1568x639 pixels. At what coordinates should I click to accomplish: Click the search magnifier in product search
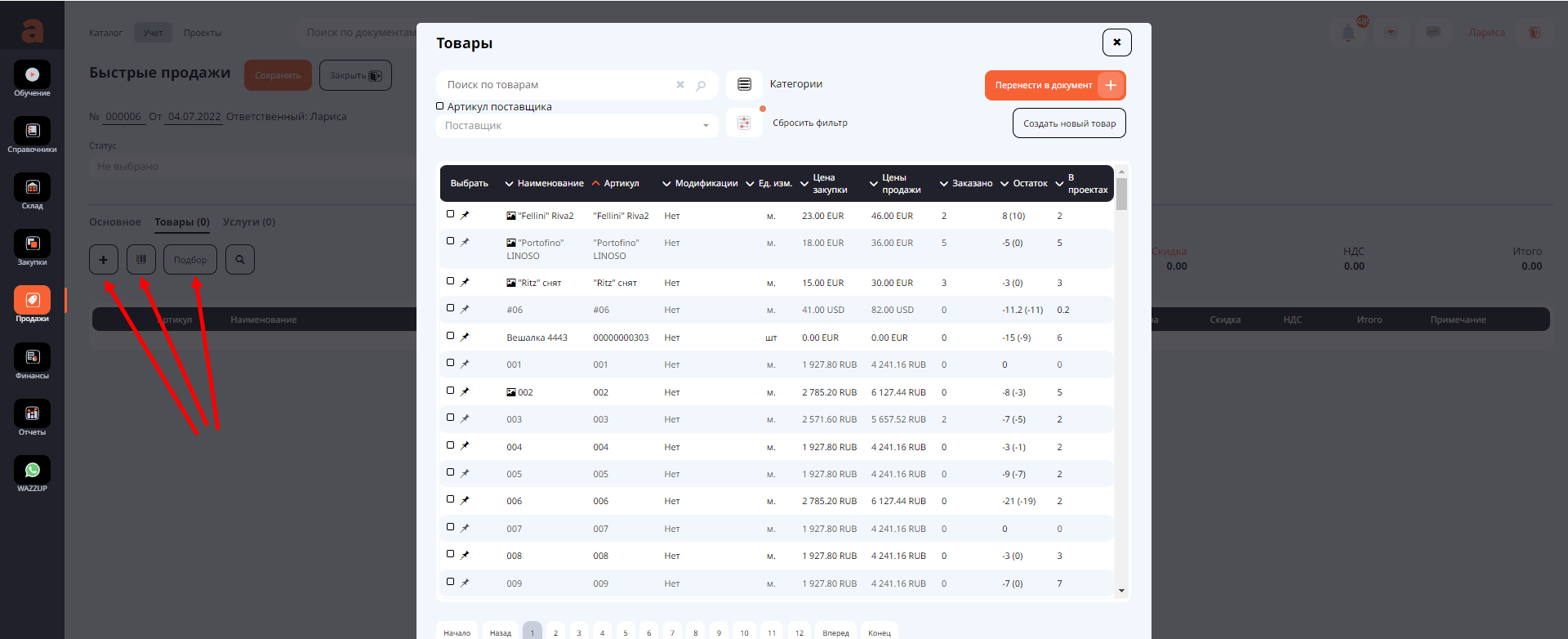[x=701, y=85]
